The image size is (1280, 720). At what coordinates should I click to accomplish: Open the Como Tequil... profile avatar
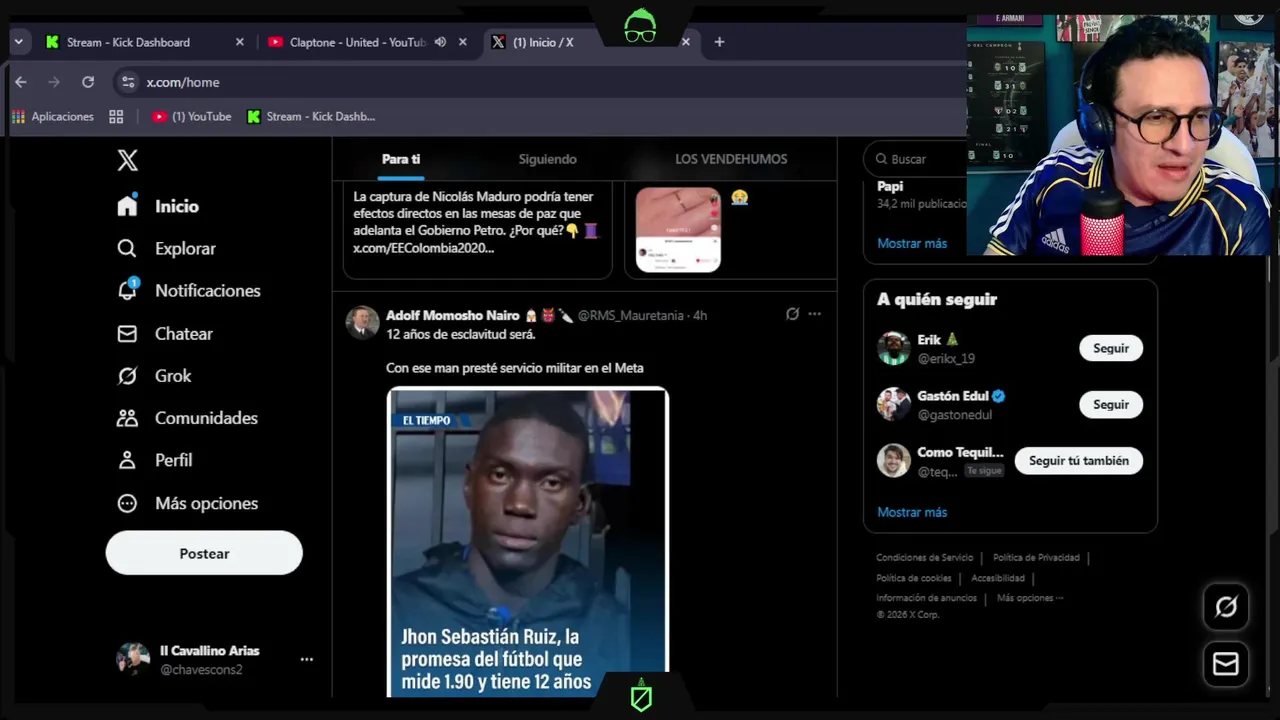[894, 460]
